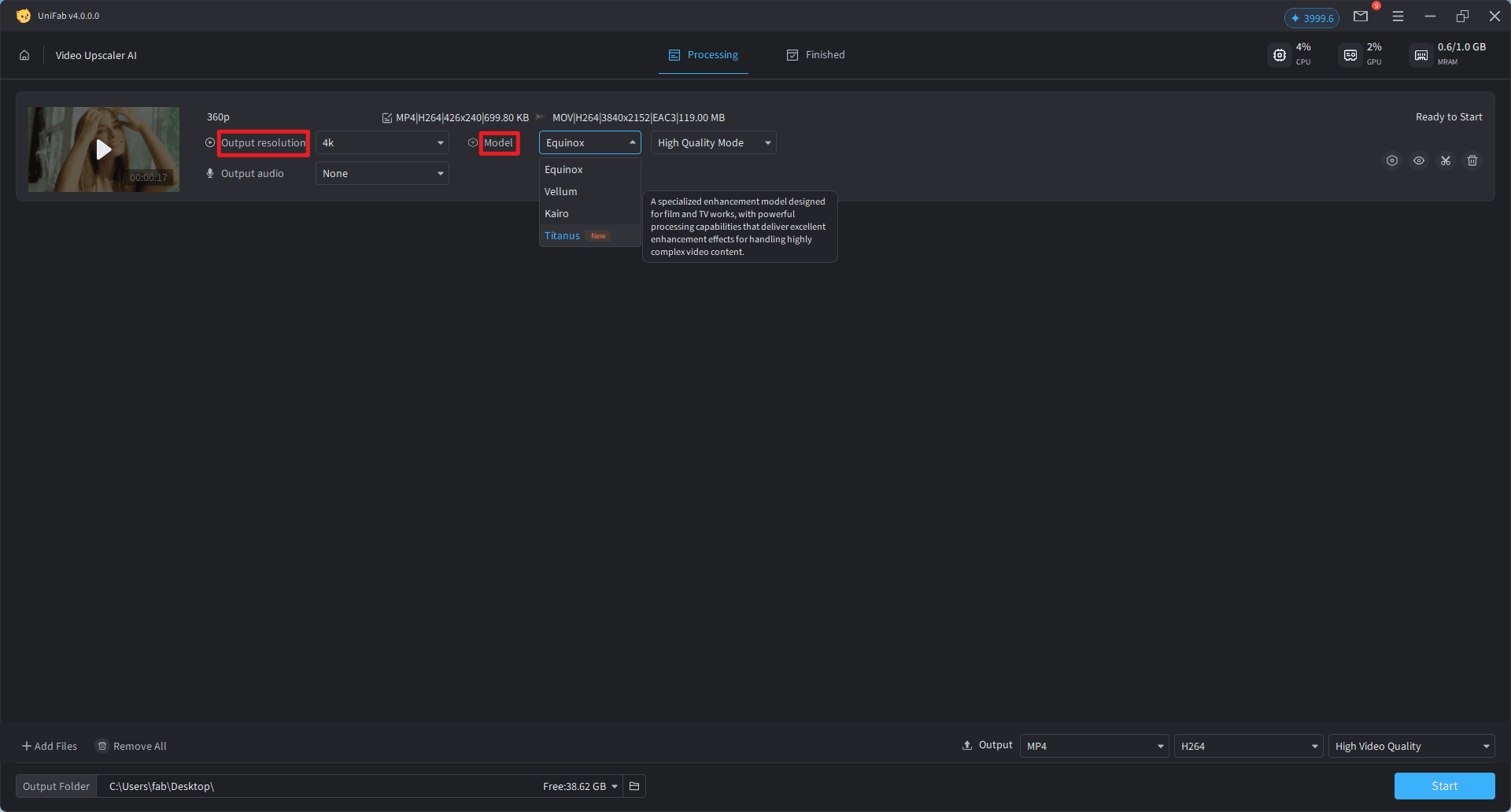1511x812 pixels.
Task: Browse output folder with folder icon
Action: [x=634, y=786]
